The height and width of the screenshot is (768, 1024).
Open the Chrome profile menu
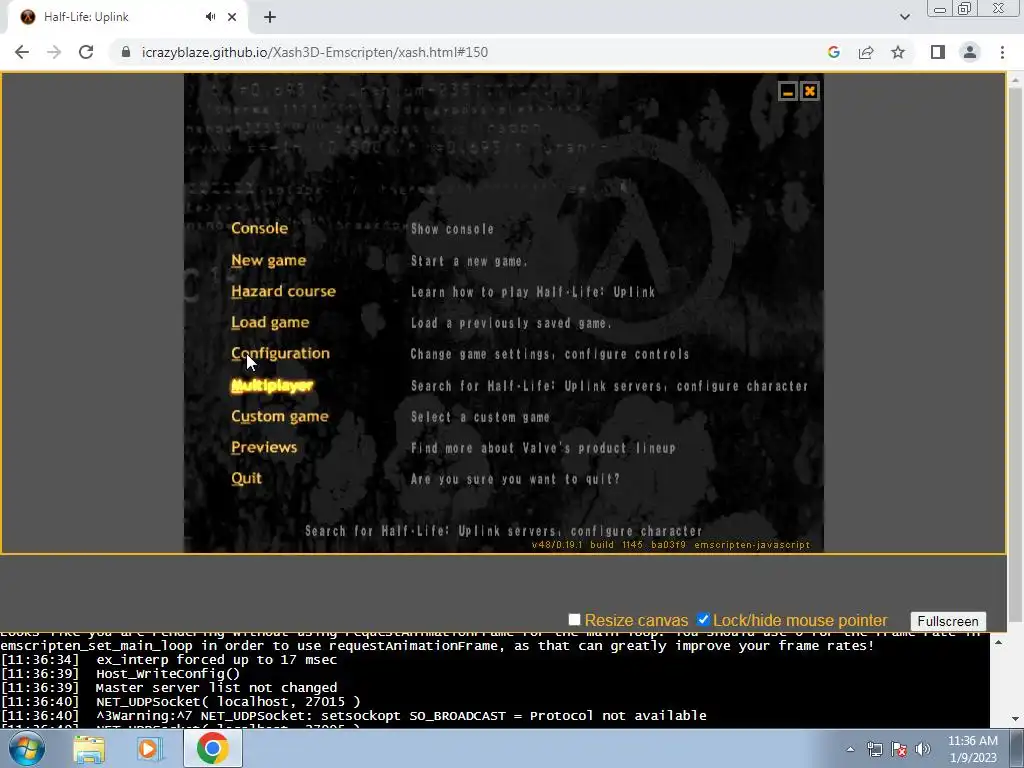[x=970, y=52]
